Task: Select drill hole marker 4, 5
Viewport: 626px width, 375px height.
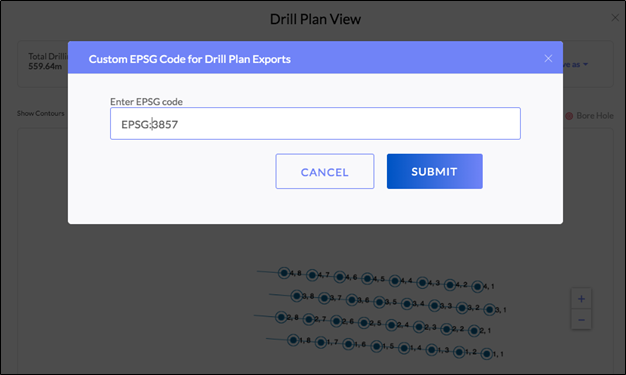Action: click(367, 279)
